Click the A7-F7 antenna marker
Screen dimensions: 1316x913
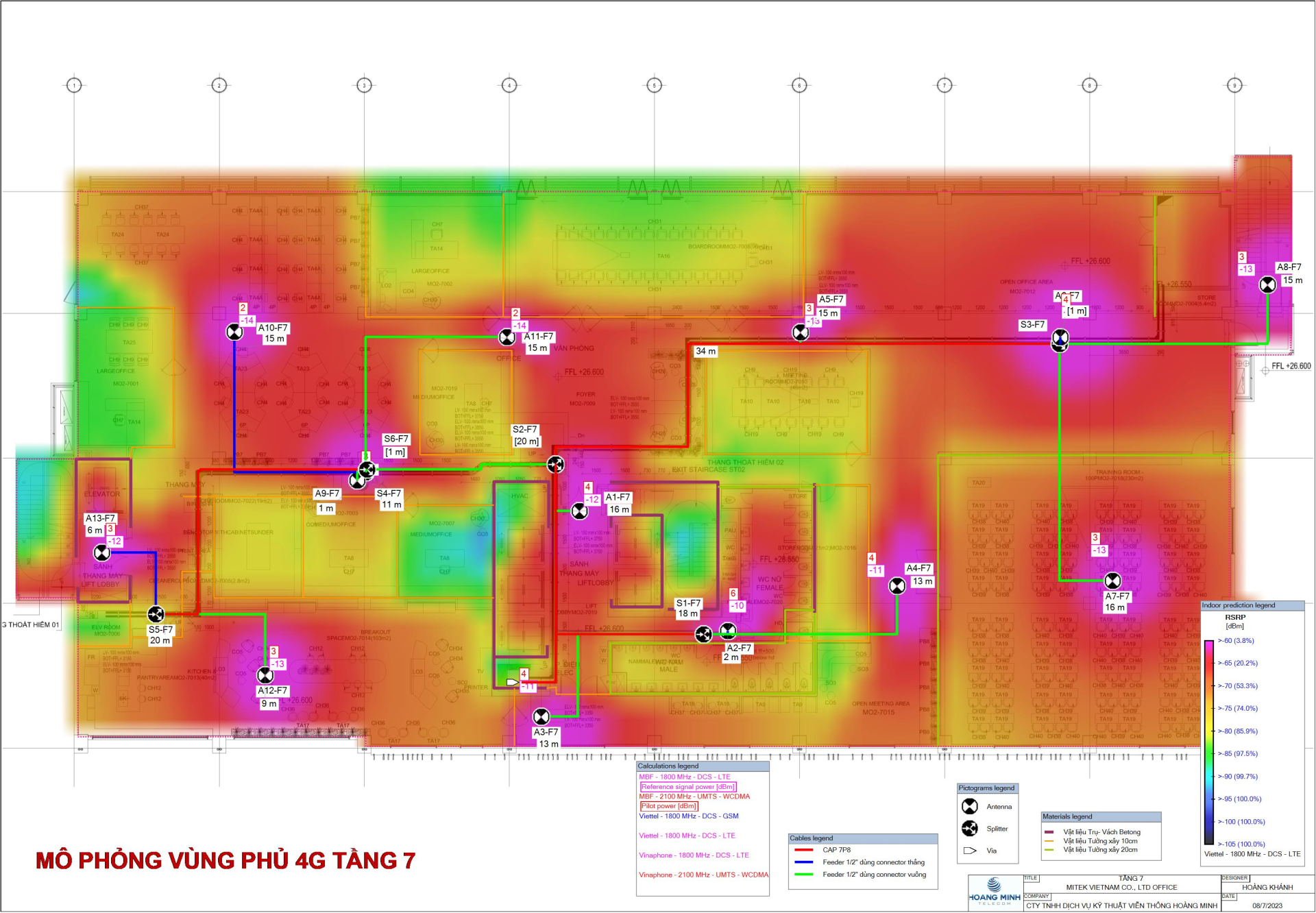(1112, 581)
